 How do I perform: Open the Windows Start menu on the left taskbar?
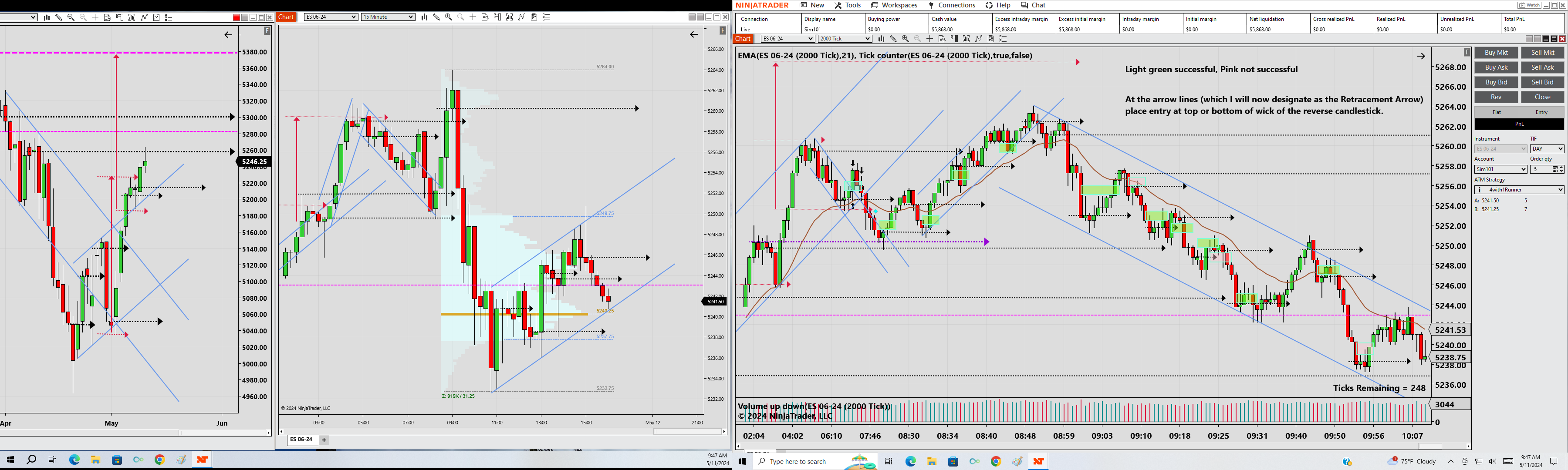[x=10, y=460]
